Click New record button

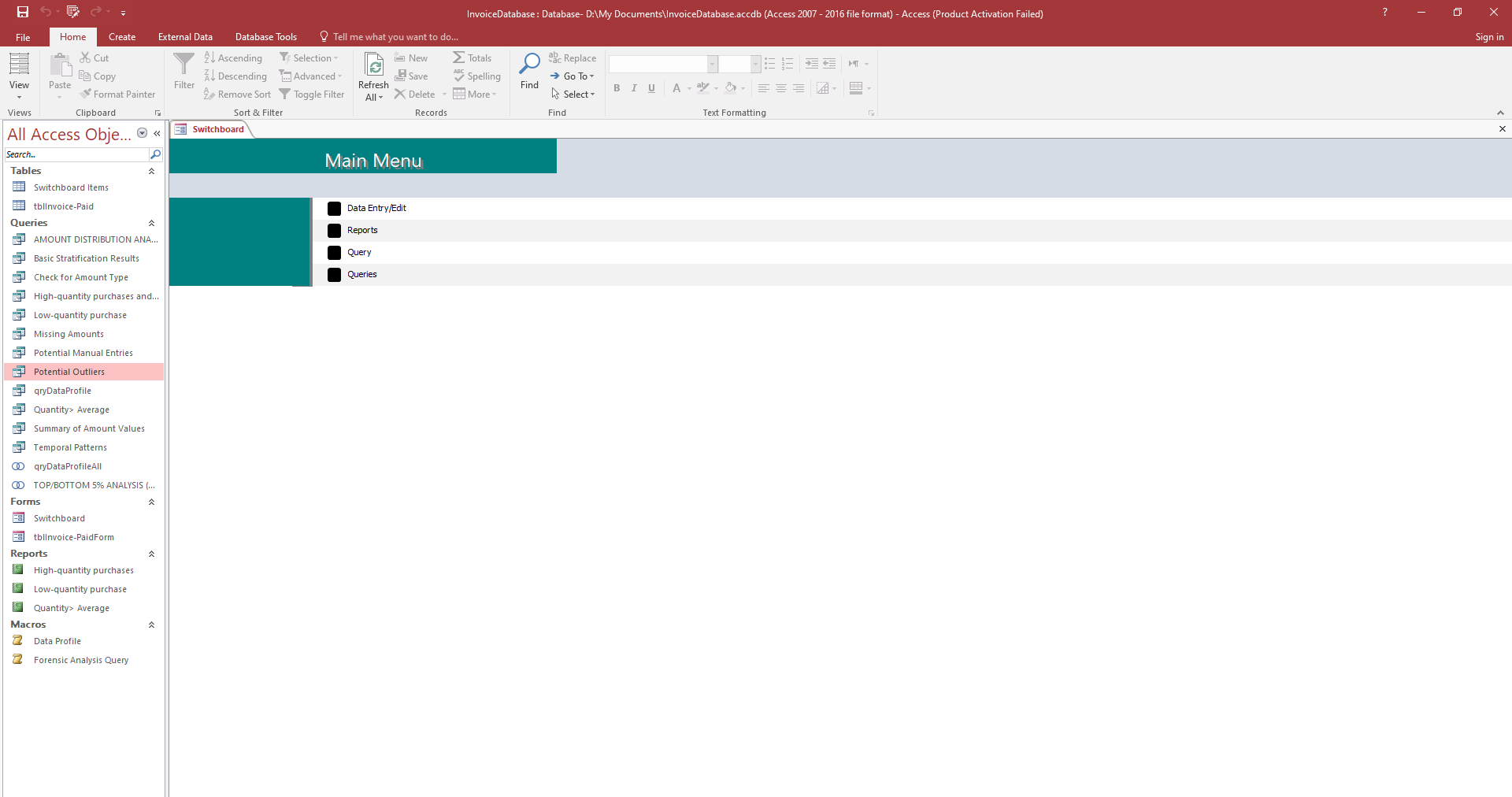(x=411, y=58)
